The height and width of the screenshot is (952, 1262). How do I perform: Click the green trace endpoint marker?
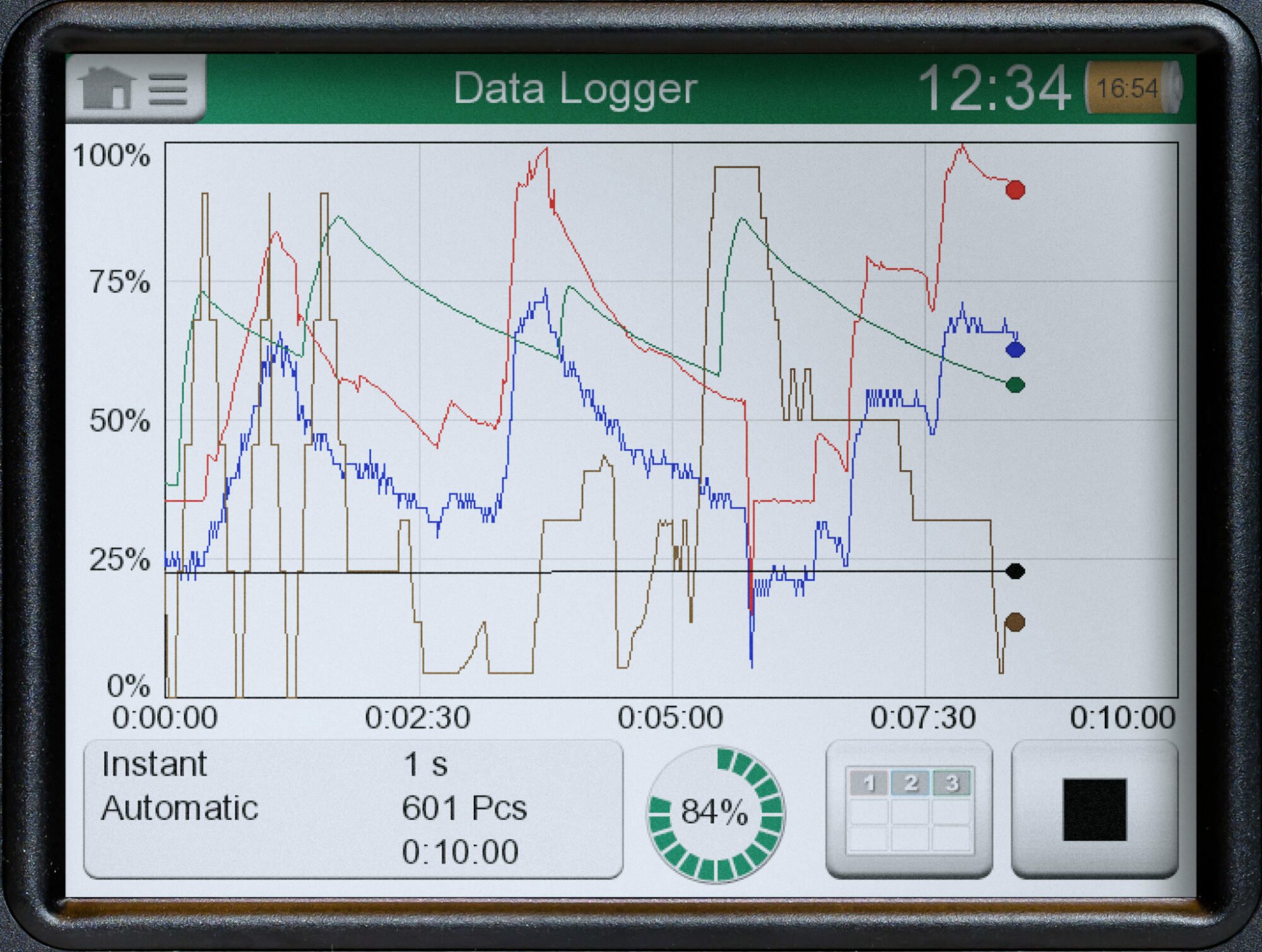click(x=1015, y=385)
